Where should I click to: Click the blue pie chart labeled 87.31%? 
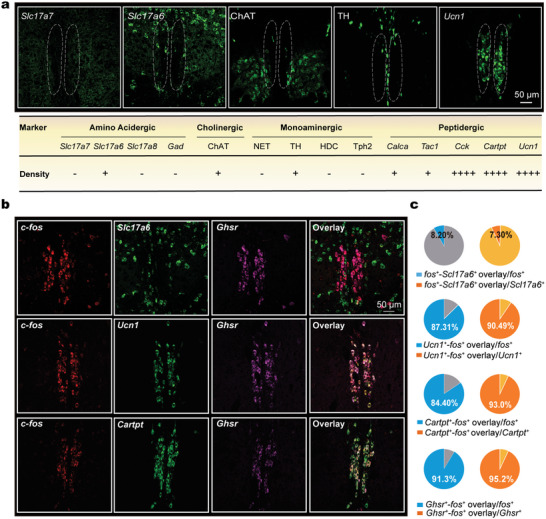coord(444,319)
